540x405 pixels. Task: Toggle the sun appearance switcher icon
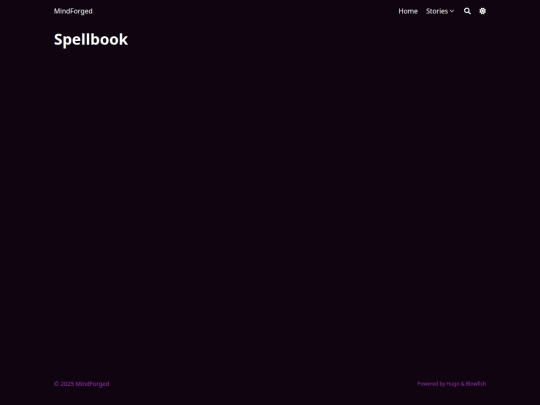click(482, 11)
